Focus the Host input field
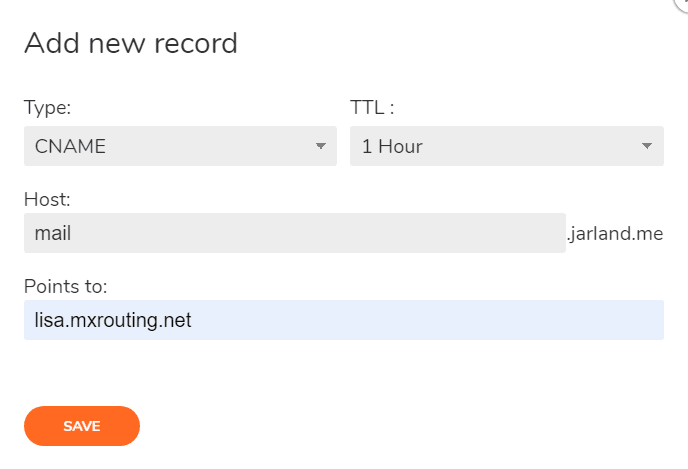Viewport: 688px width, 469px height. pos(294,233)
